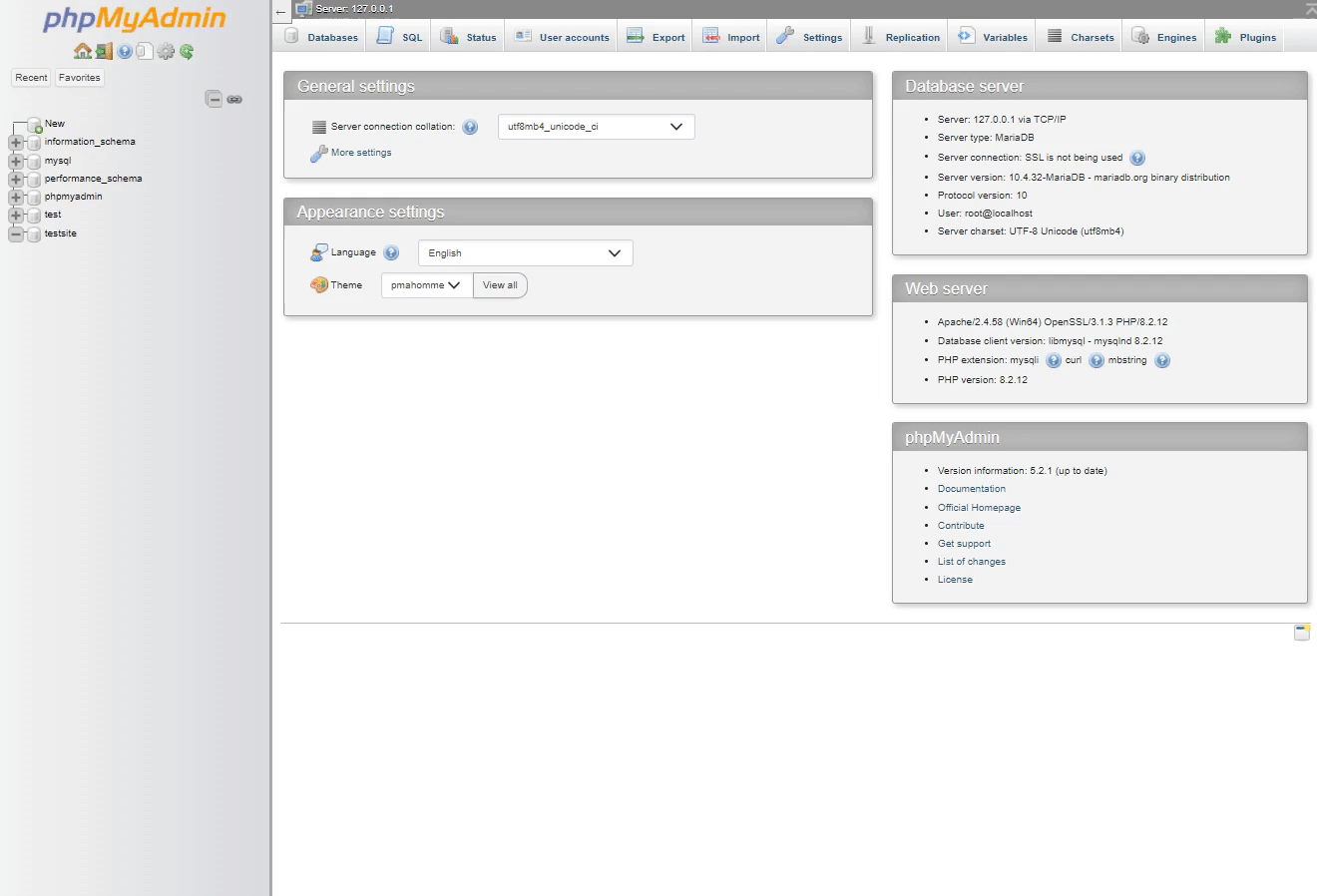Image resolution: width=1317 pixels, height=896 pixels.
Task: Expand the information_schema database node
Action: point(15,143)
